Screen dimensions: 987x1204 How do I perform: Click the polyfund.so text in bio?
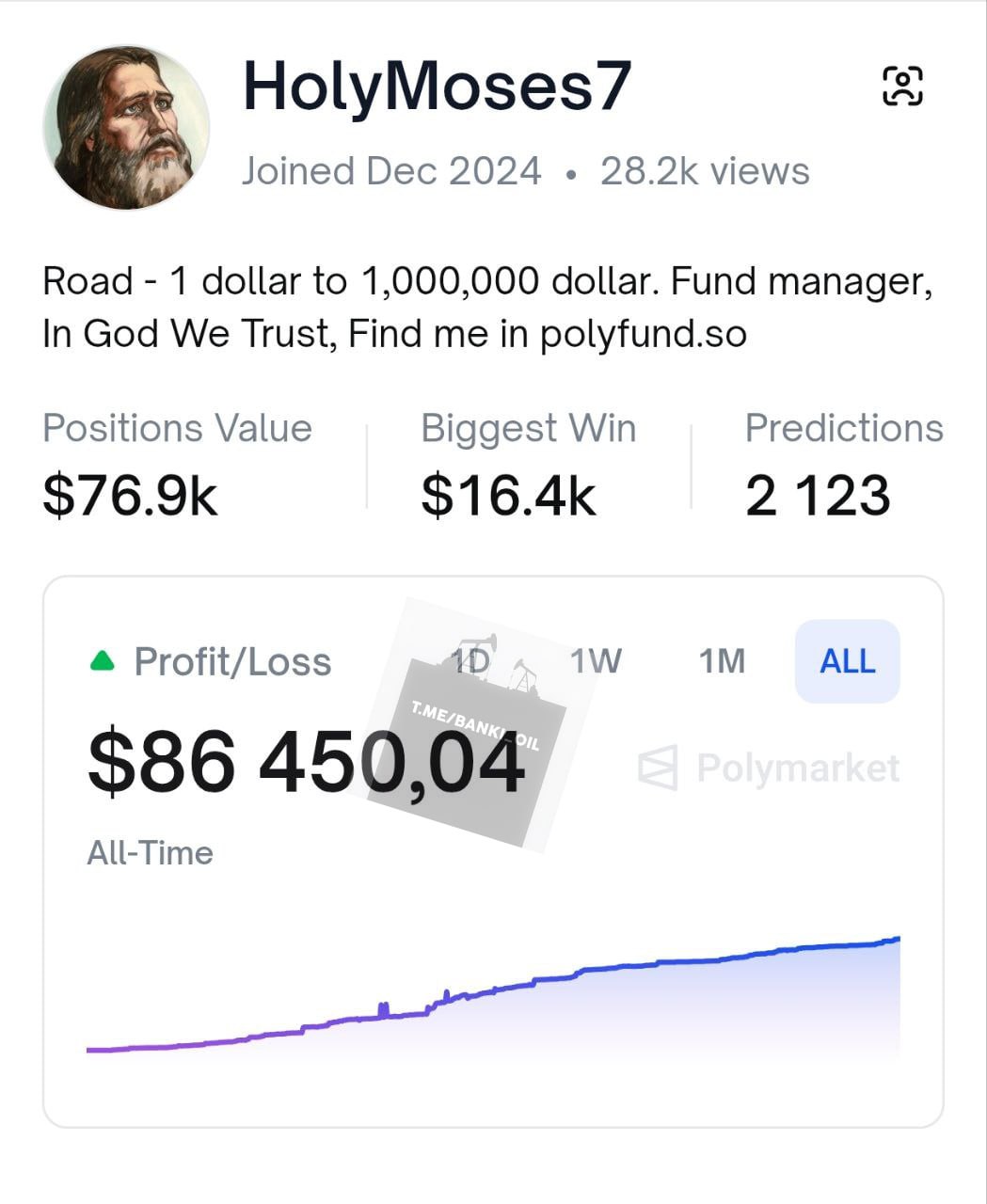(643, 334)
